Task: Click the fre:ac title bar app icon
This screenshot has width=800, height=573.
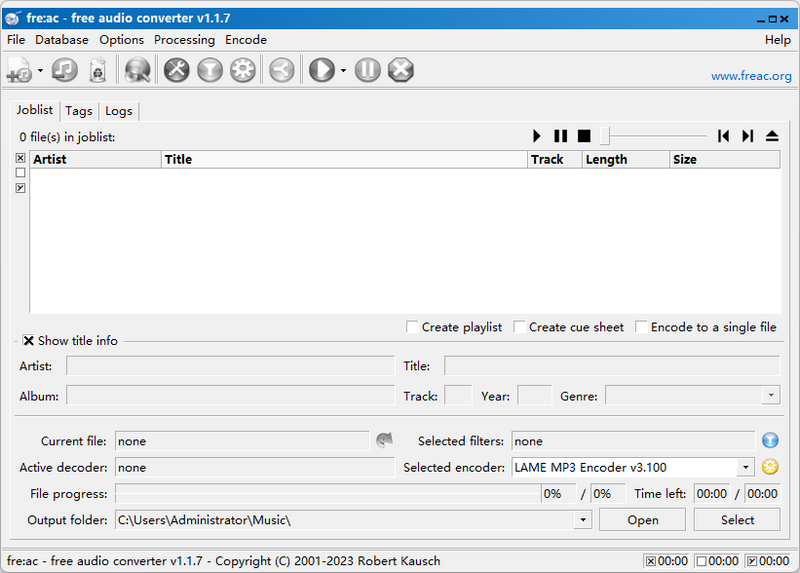Action: coord(13,18)
